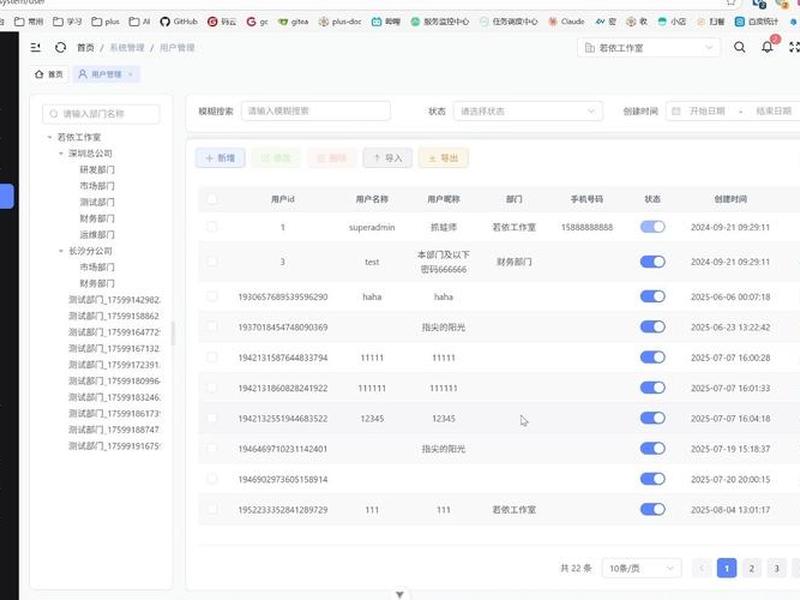Click the 删除 button

point(332,158)
